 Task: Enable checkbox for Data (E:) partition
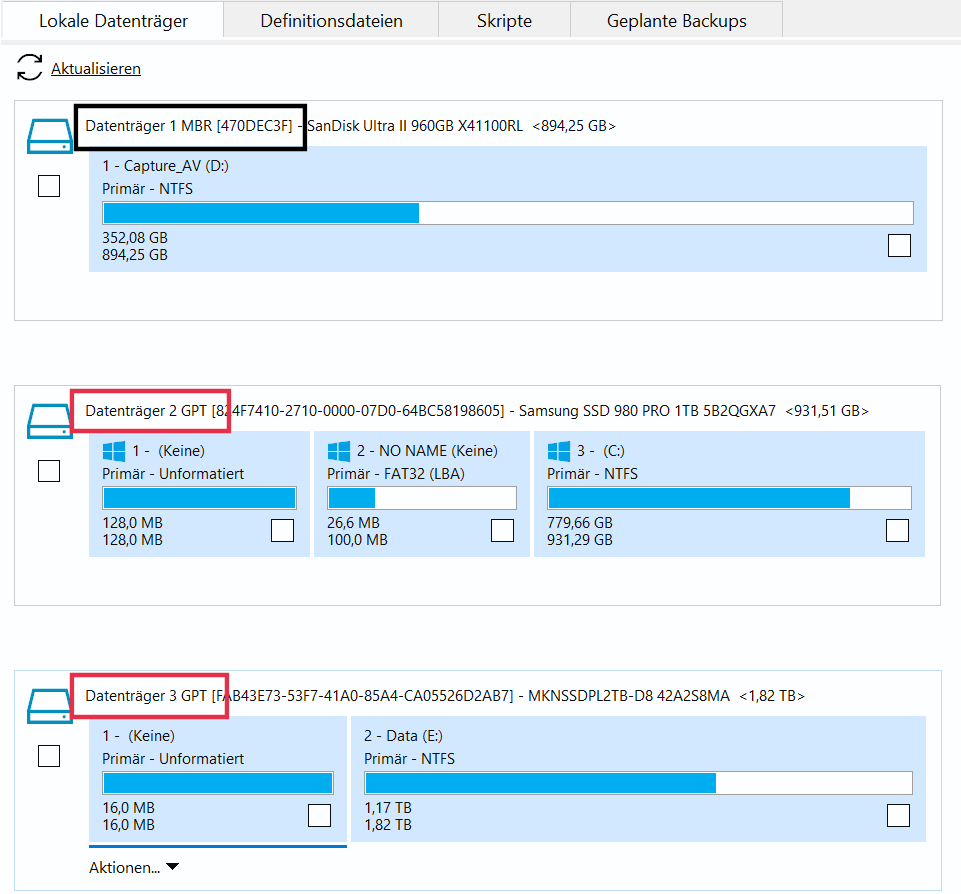click(x=898, y=815)
